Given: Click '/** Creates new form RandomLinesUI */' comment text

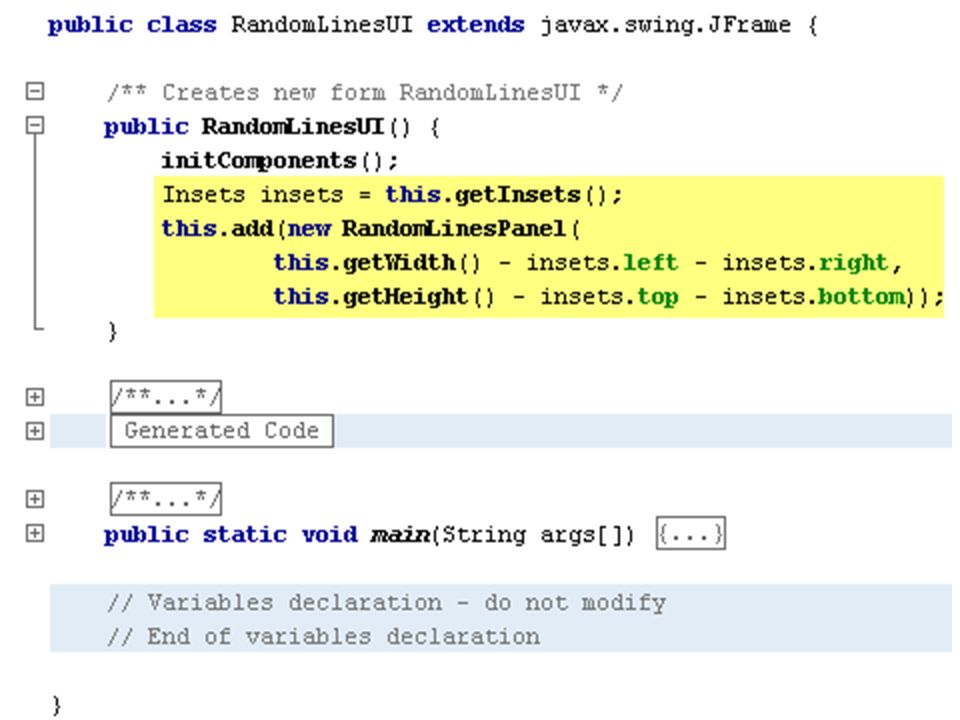Looking at the screenshot, I should tap(365, 92).
